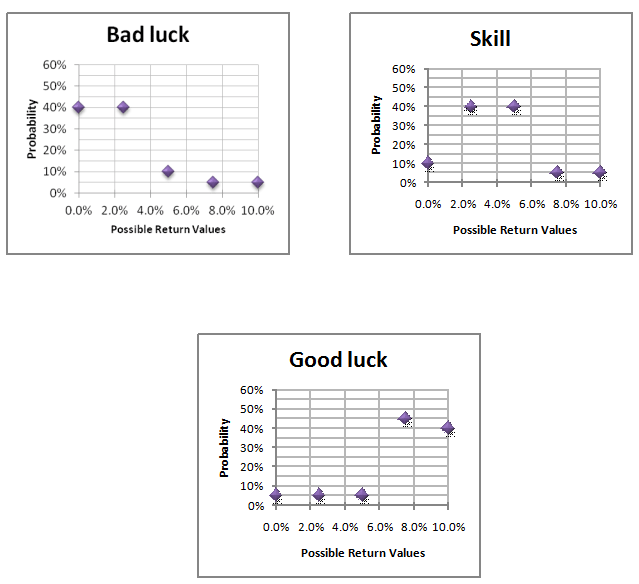The image size is (639, 584).
Task: Click Bad luck marker at 2.5% return
Action: click(123, 107)
